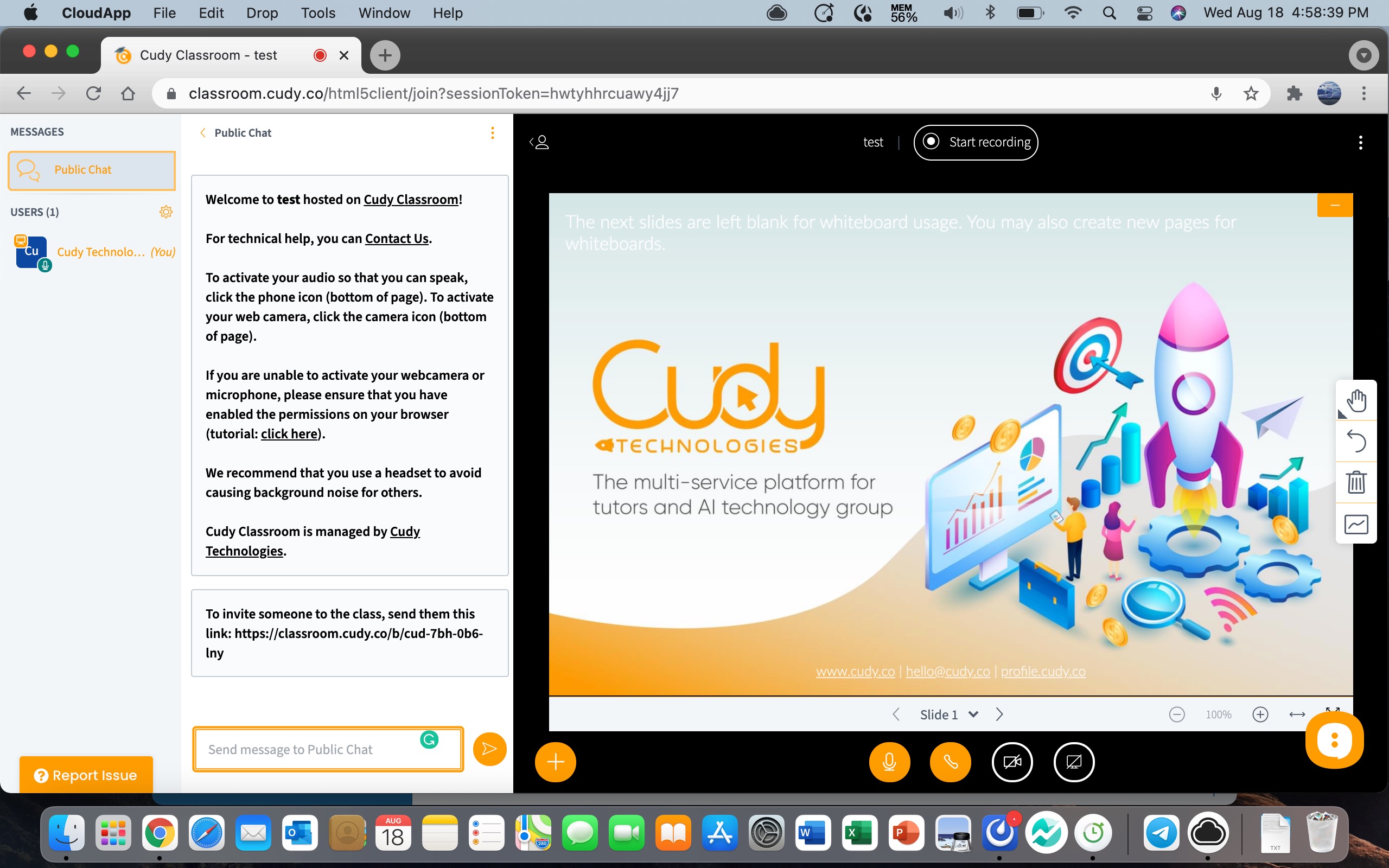
Task: Open the Edit menu
Action: click(x=211, y=12)
